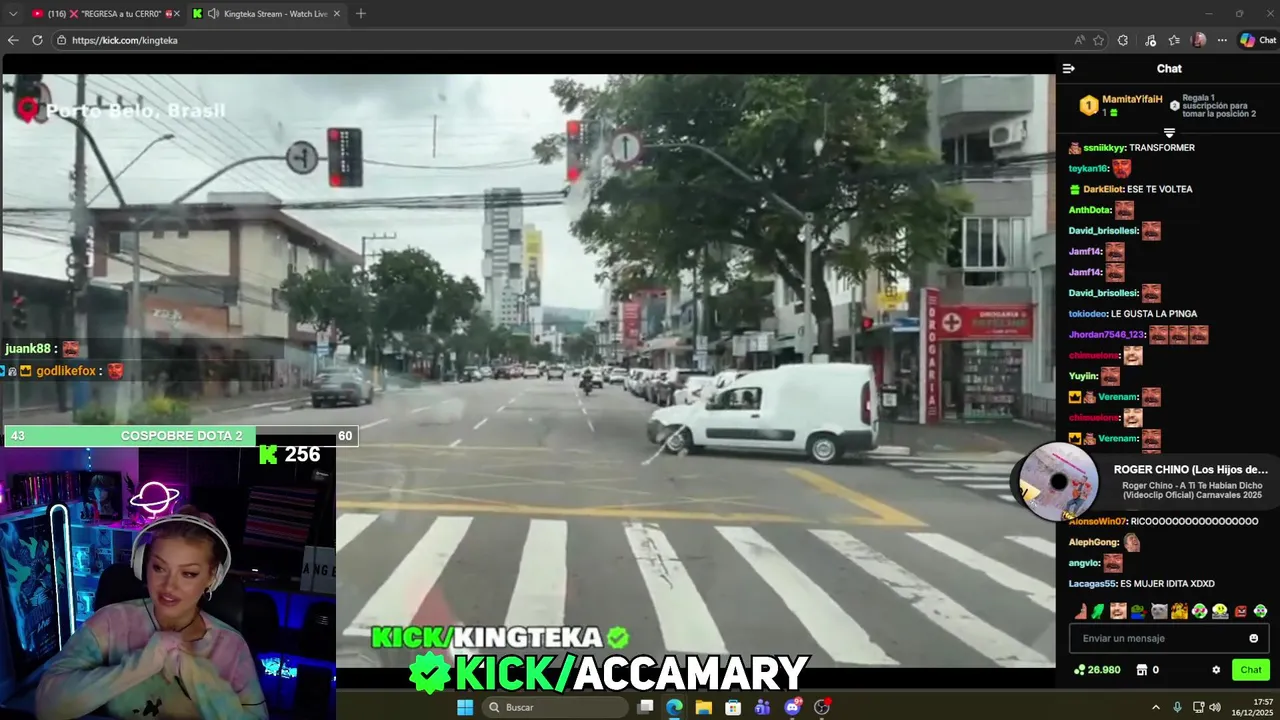Open a new browser tab

coord(361,14)
